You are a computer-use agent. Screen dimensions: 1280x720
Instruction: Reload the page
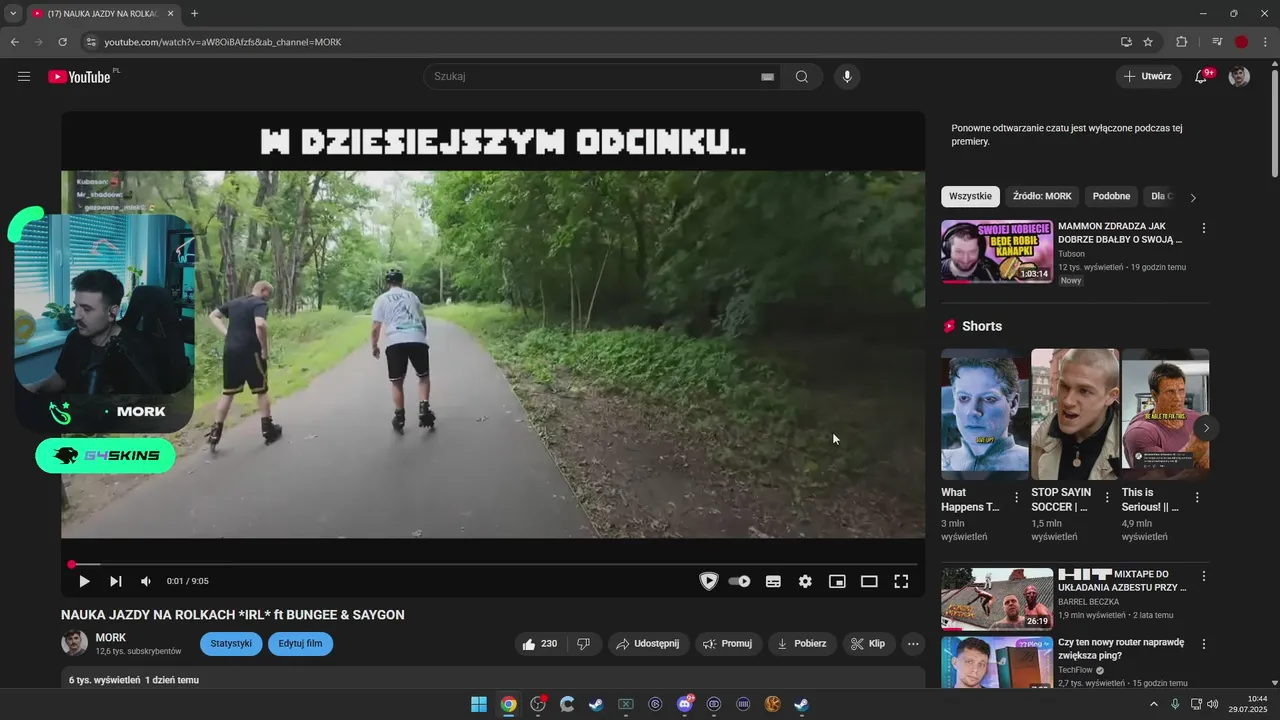62,42
